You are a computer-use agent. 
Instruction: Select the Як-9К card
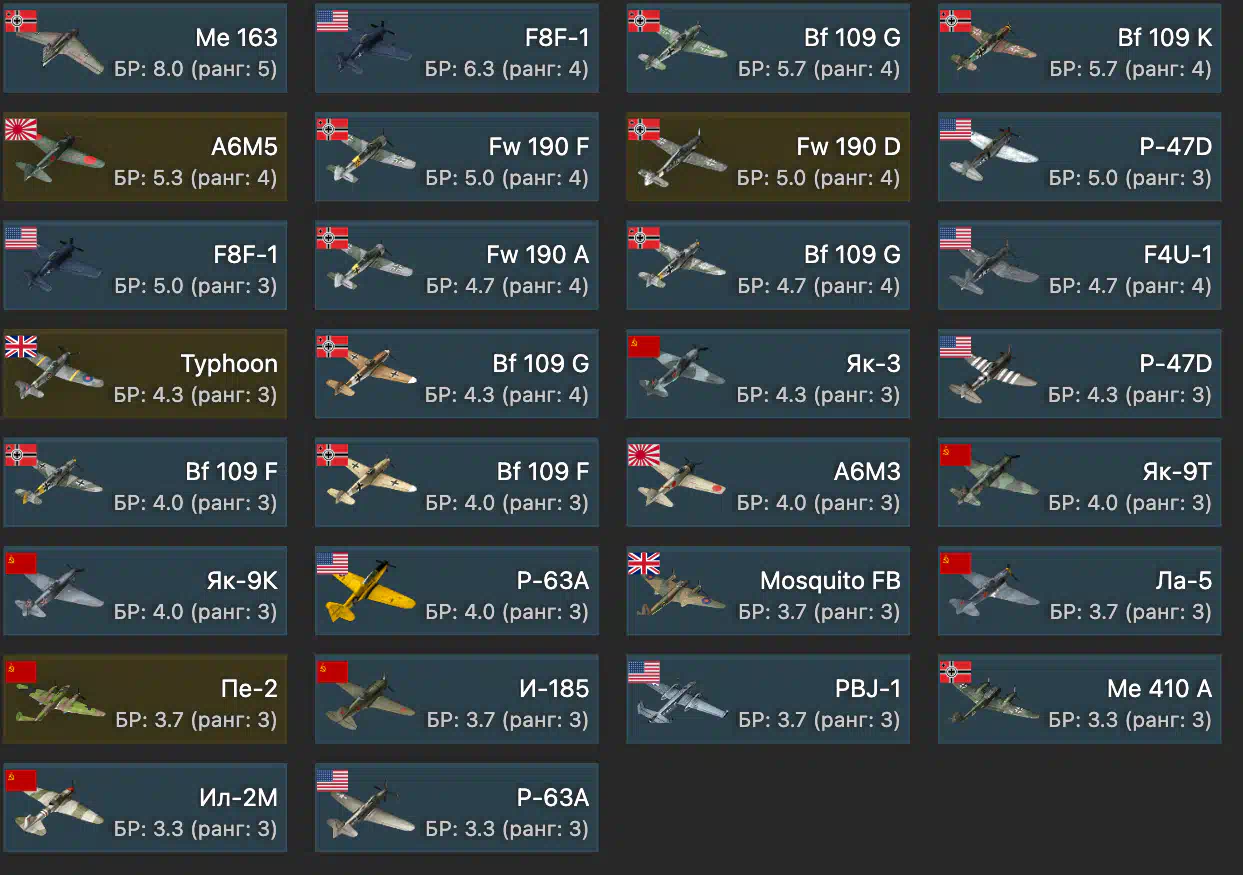click(145, 590)
